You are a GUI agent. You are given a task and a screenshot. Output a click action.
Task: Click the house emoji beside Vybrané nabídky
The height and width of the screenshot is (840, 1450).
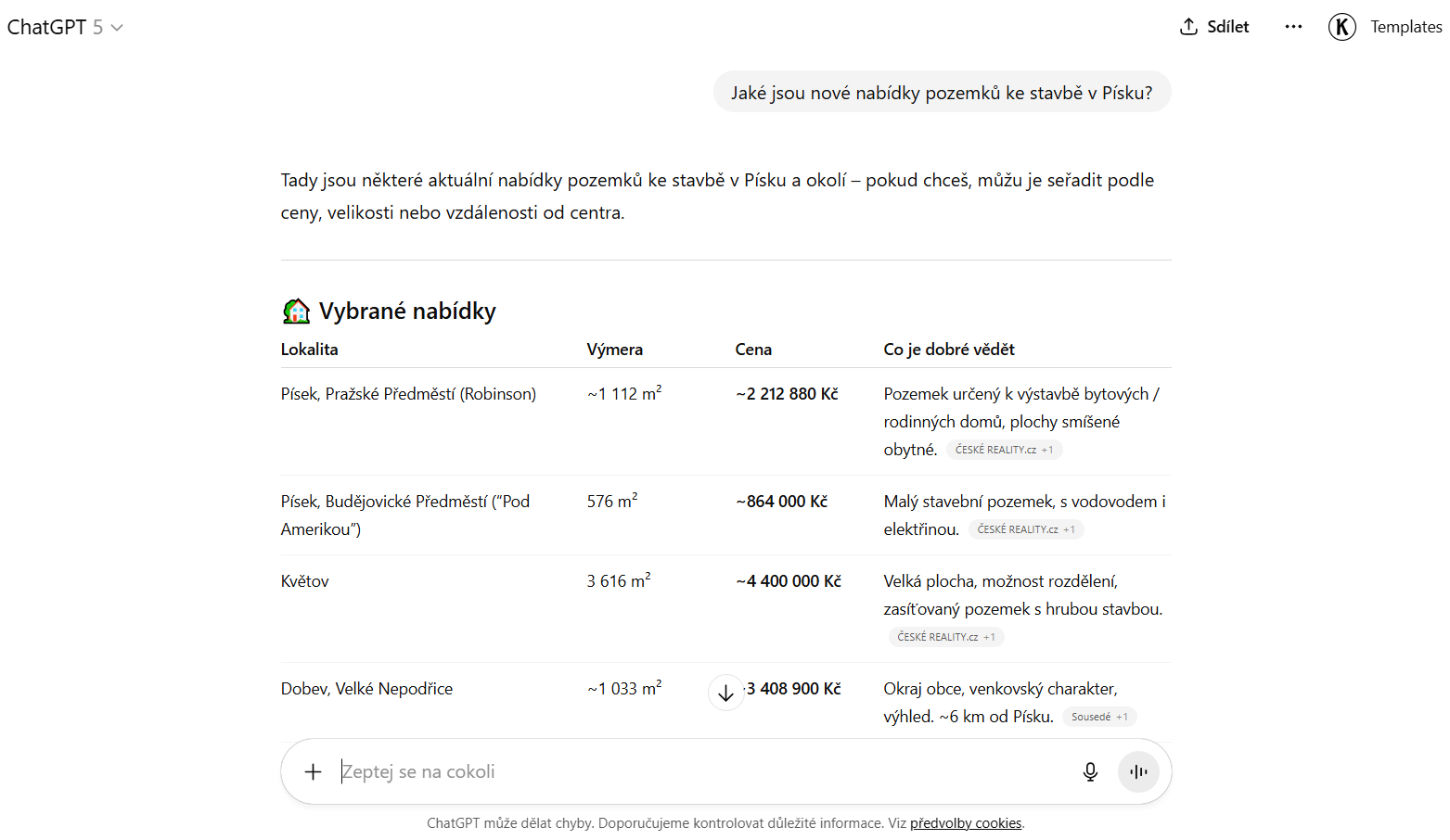point(296,311)
